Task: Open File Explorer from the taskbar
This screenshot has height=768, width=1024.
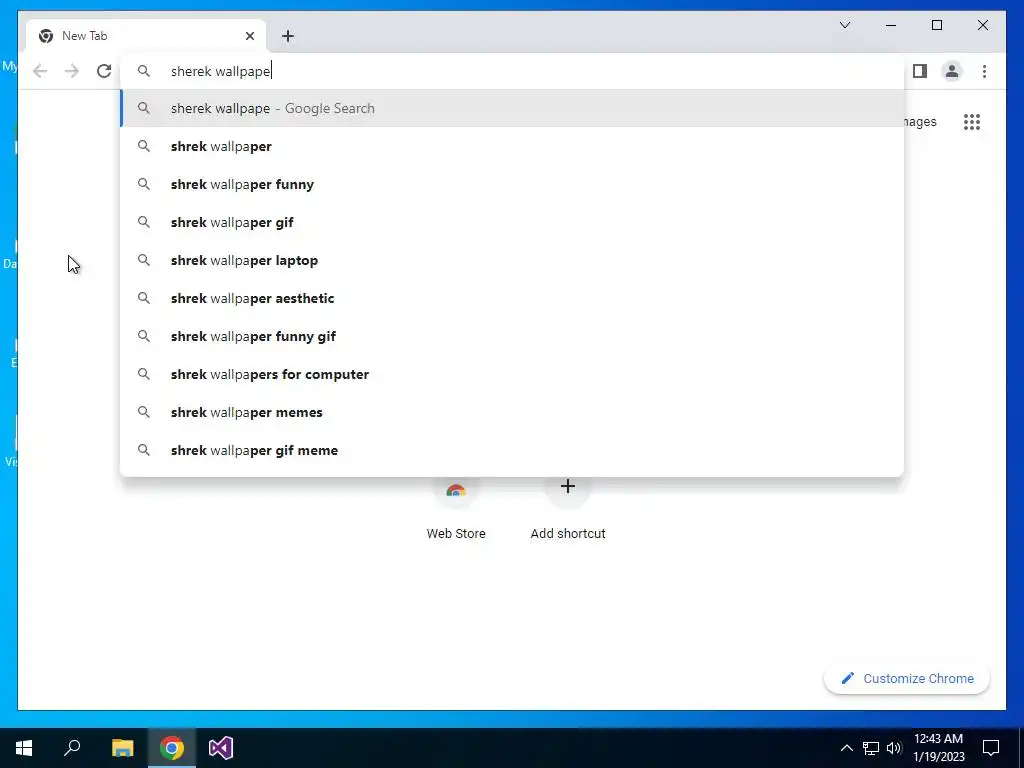Action: (x=122, y=748)
